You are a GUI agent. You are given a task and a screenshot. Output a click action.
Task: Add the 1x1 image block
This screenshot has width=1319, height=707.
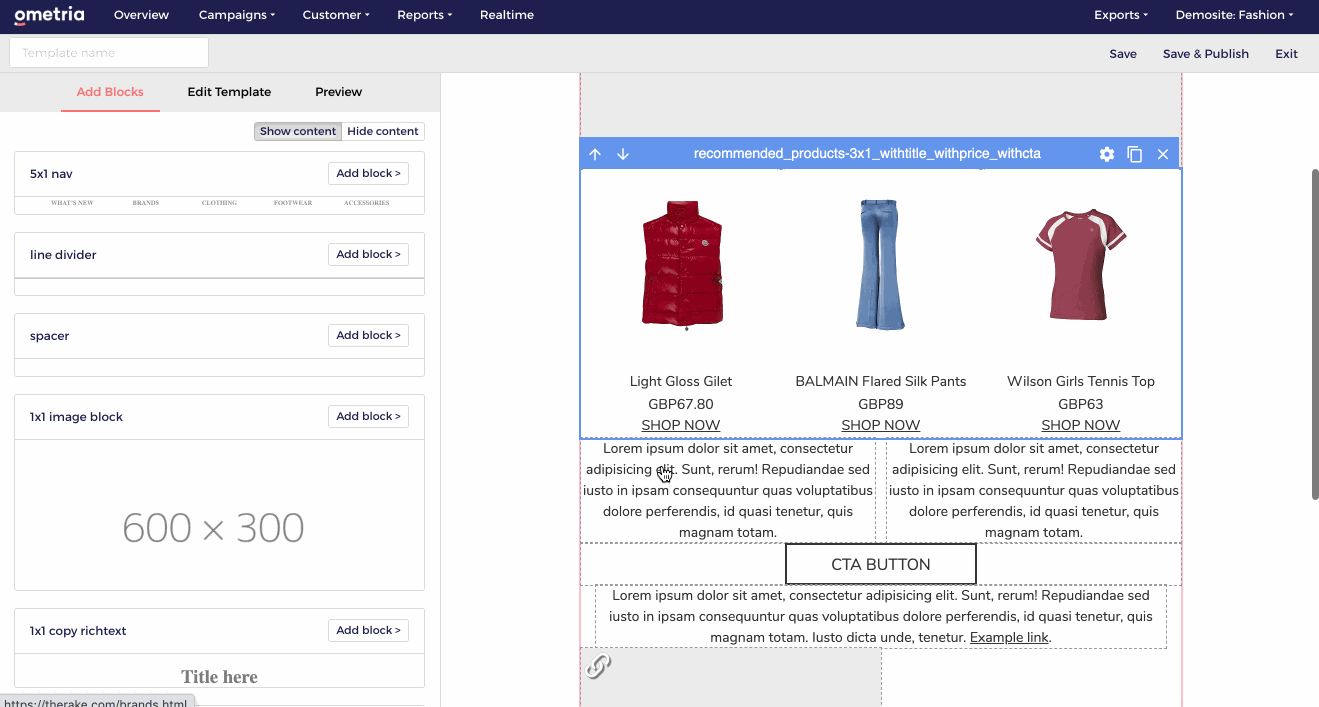[368, 416]
